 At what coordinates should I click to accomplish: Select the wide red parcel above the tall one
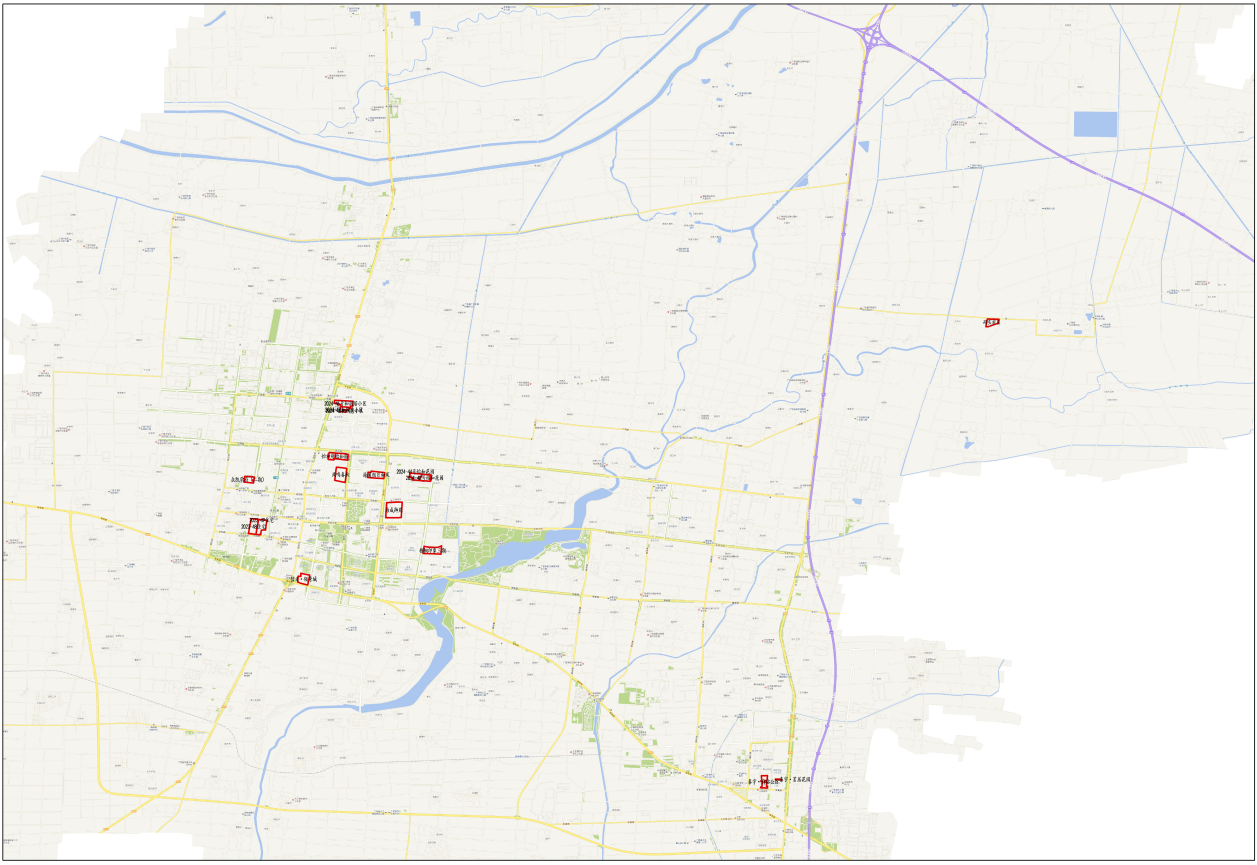[339, 457]
